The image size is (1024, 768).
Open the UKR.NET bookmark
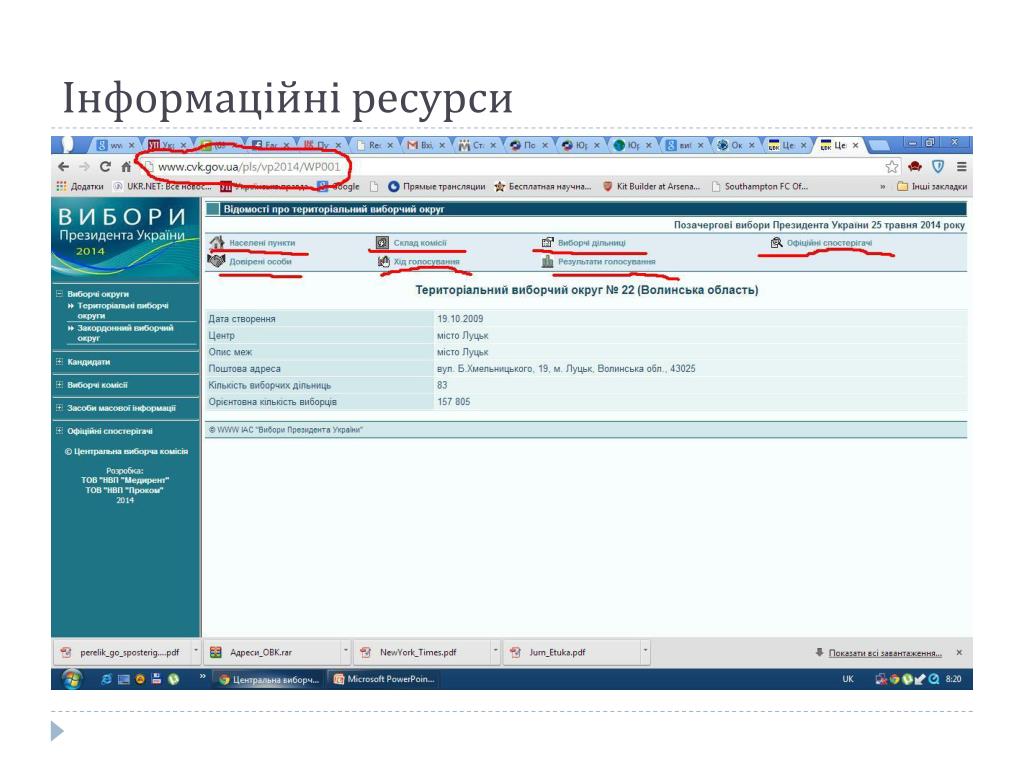click(x=162, y=186)
